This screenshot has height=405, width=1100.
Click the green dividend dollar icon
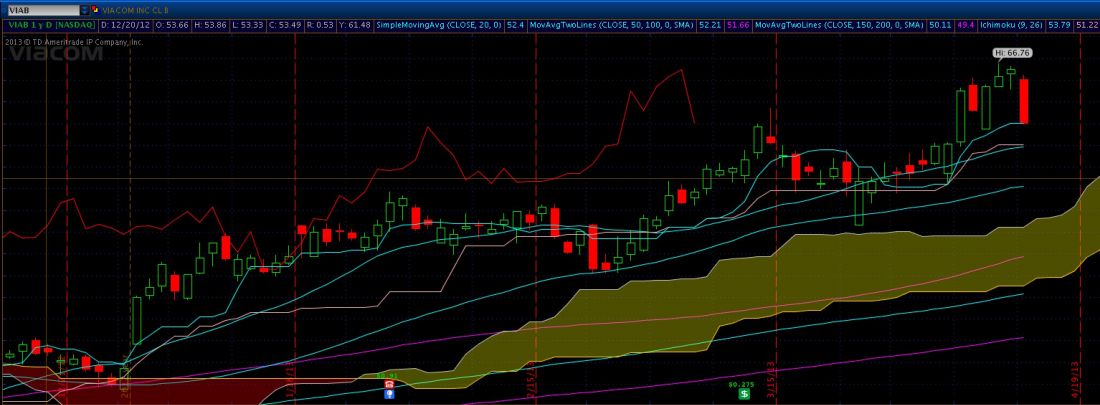[744, 394]
